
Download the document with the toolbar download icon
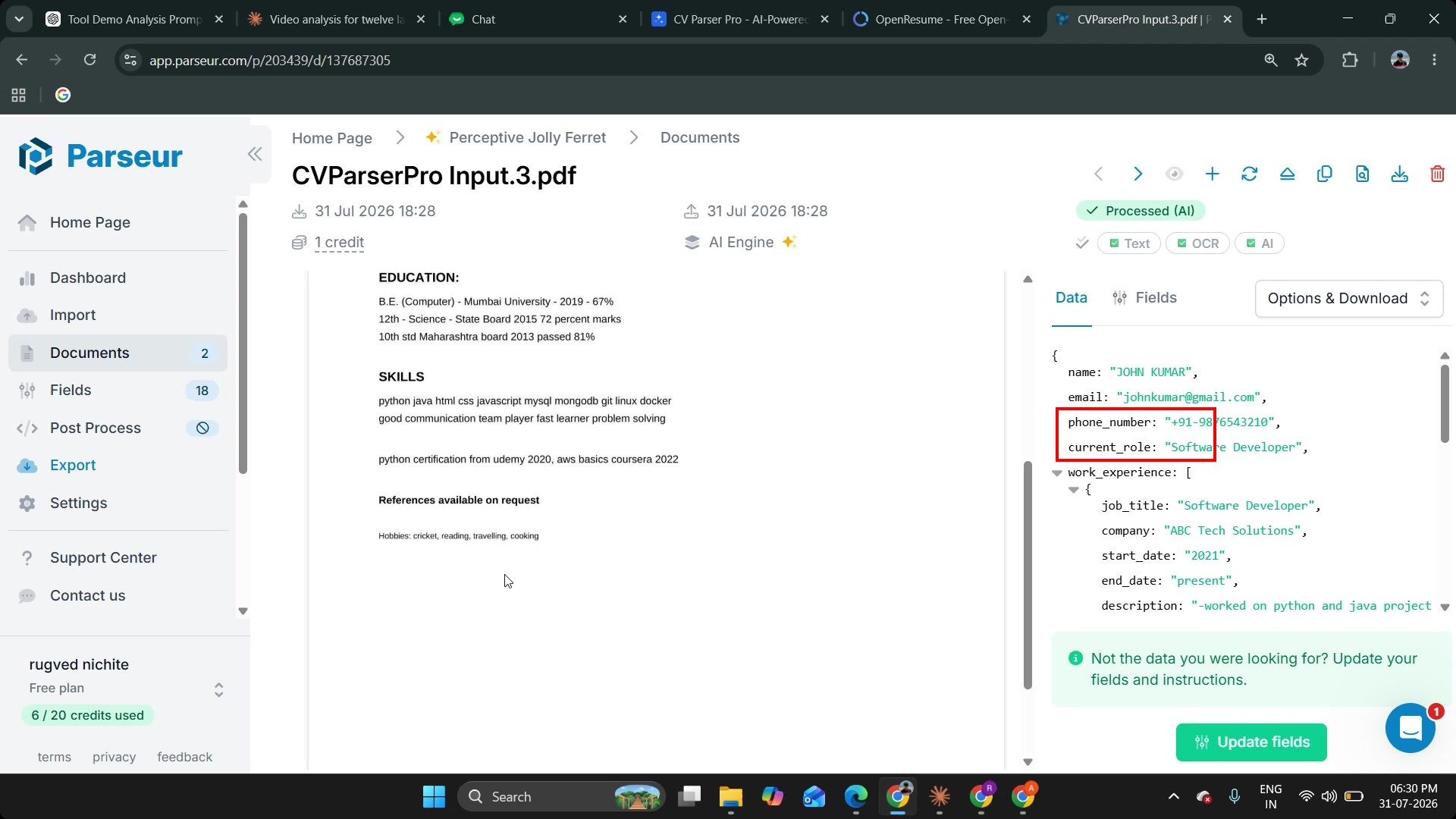pos(1400,174)
